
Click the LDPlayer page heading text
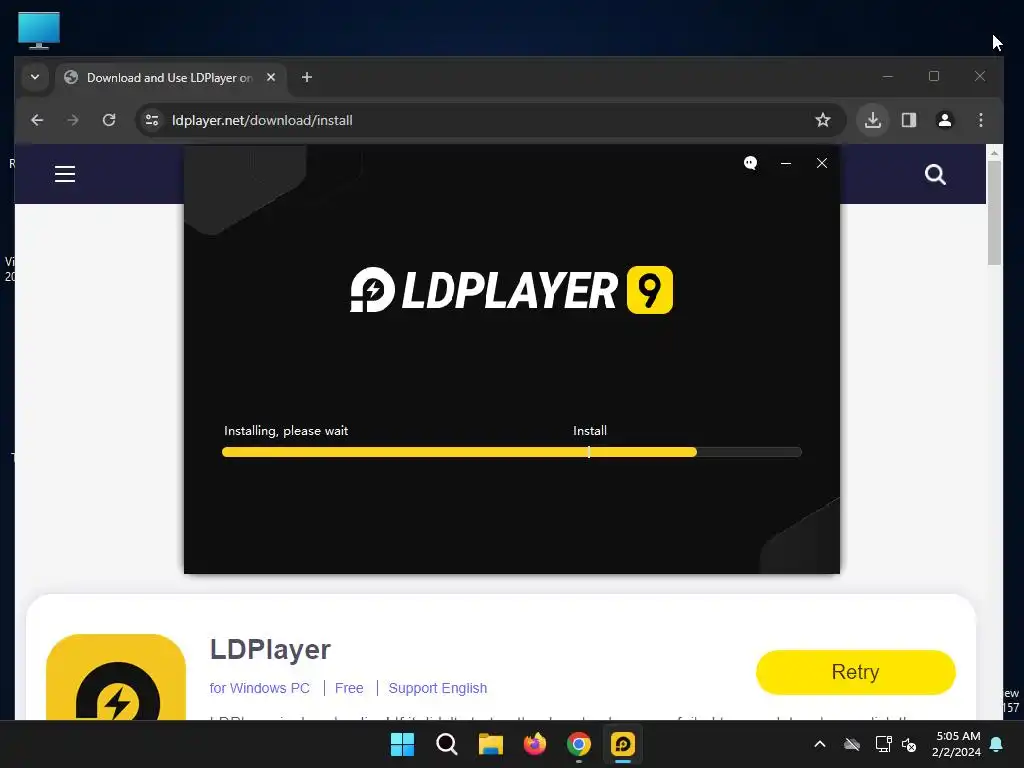pyautogui.click(x=270, y=649)
